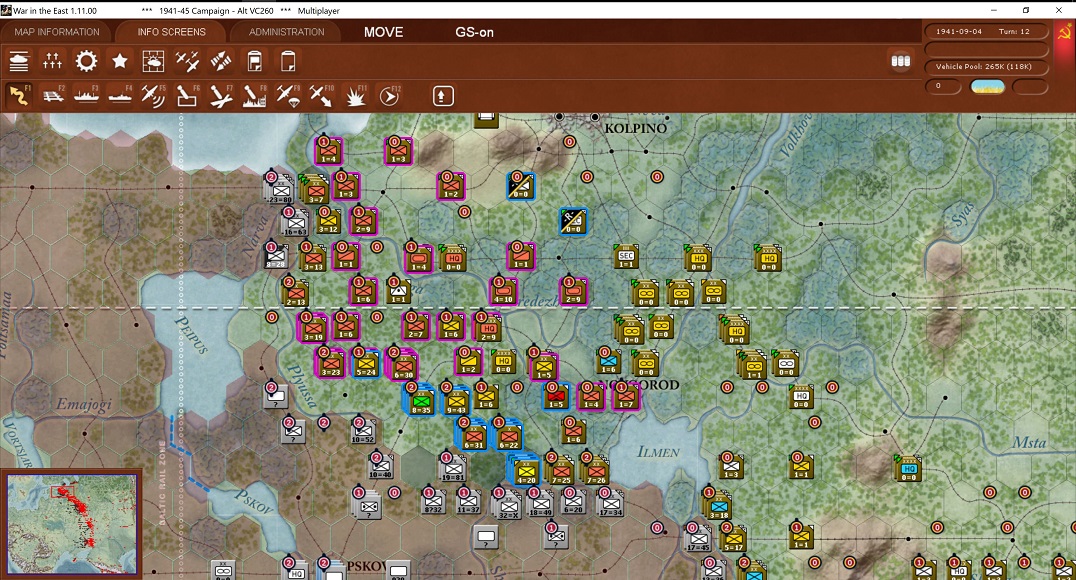
Task: Select the 4=10 unit counter
Action: click(x=504, y=292)
